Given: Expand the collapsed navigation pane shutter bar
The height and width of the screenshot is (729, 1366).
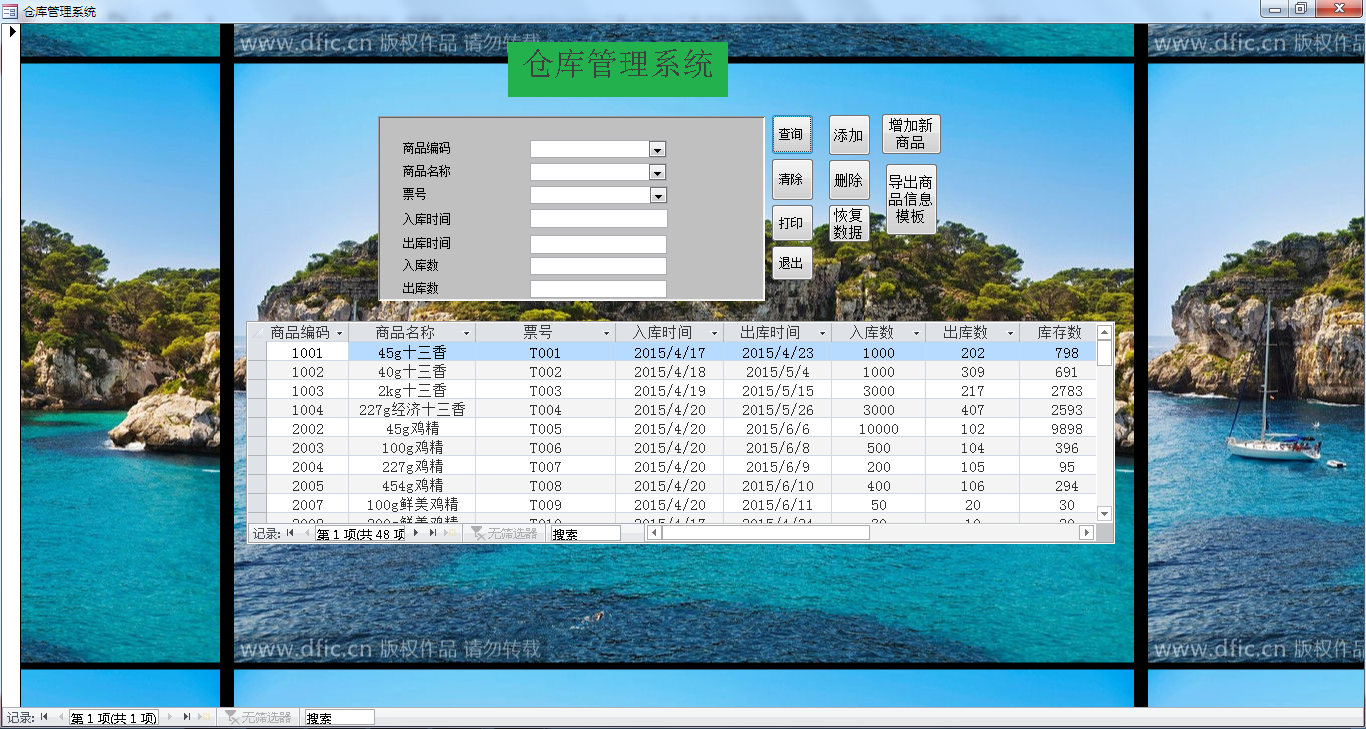Looking at the screenshot, I should click(11, 31).
